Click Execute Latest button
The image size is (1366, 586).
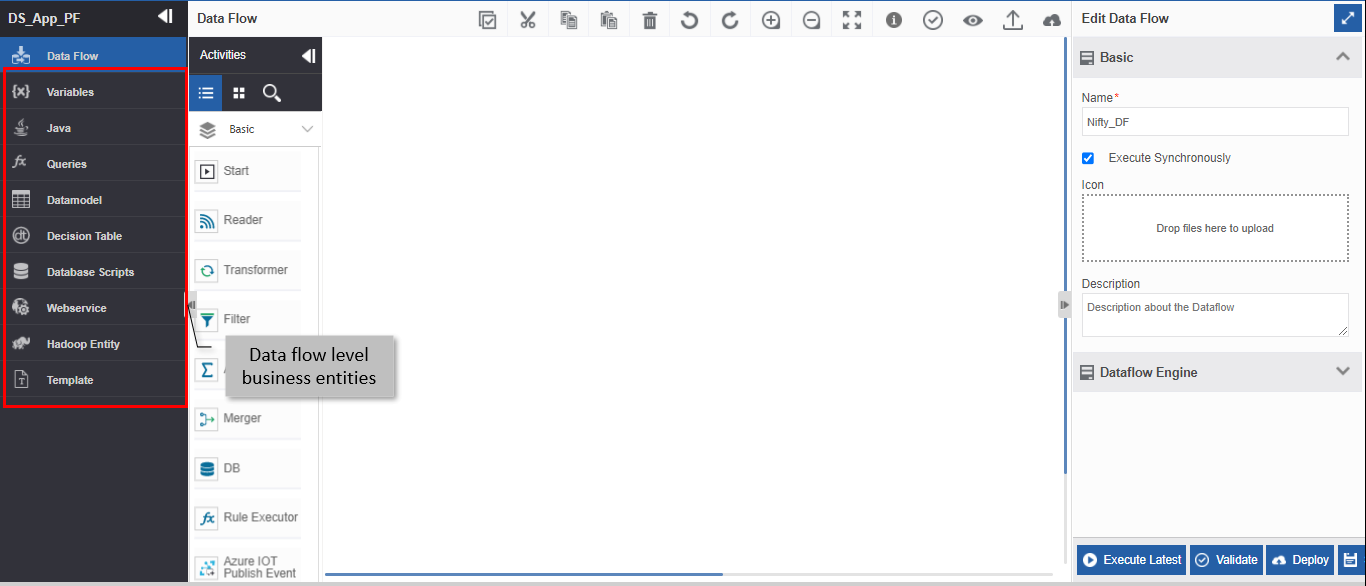click(x=1132, y=560)
